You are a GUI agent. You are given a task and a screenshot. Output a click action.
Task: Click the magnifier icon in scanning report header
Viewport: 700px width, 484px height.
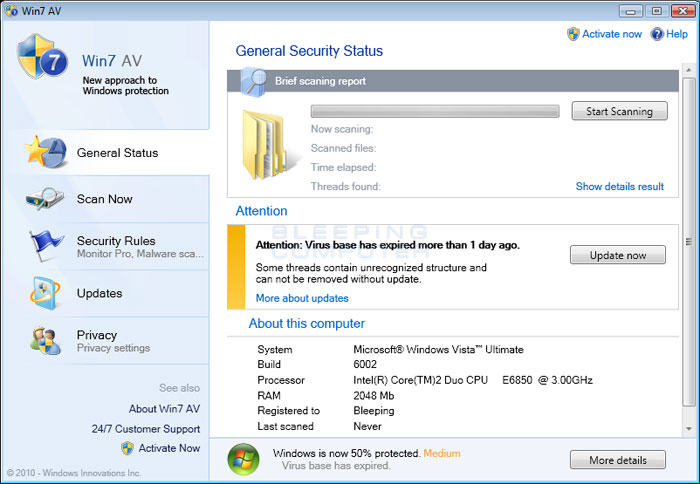[253, 81]
